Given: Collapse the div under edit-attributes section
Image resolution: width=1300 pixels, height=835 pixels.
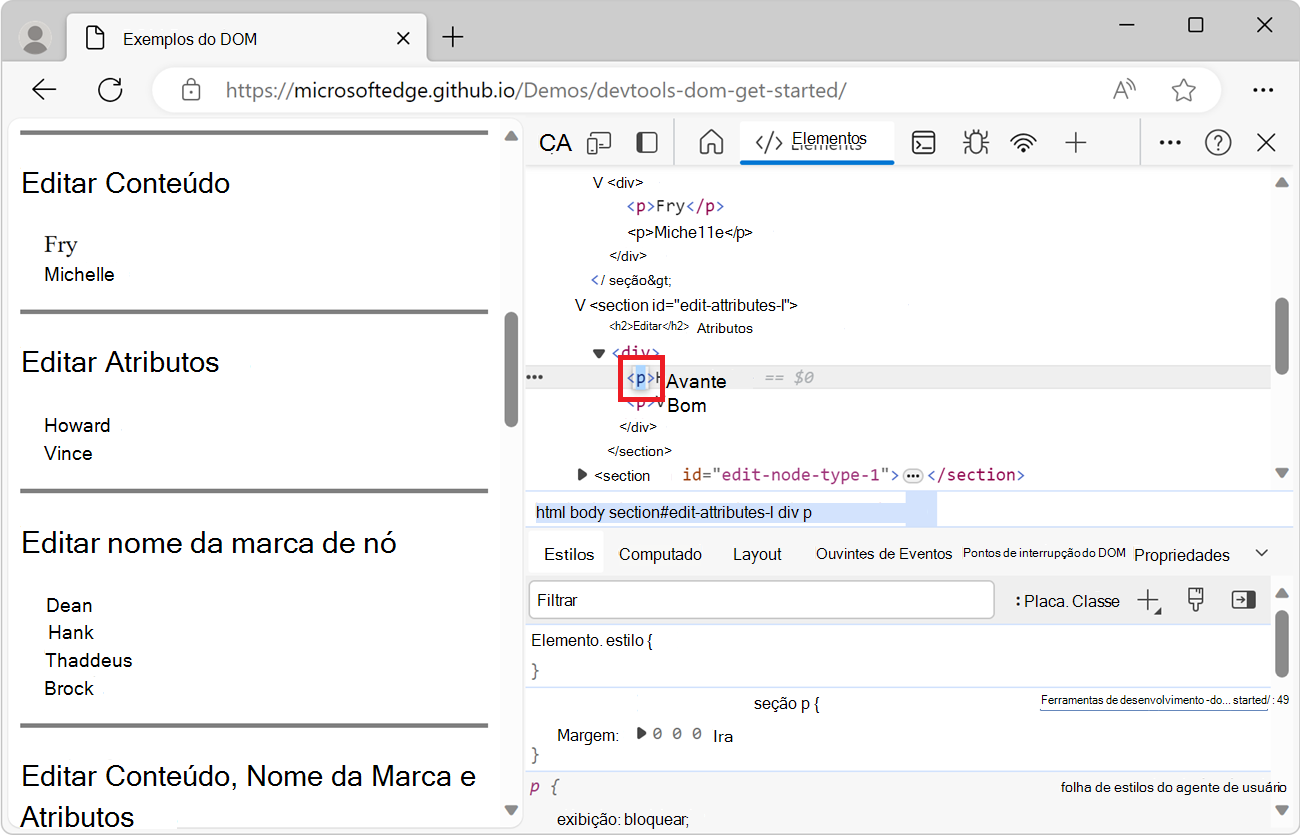Looking at the screenshot, I should point(599,353).
